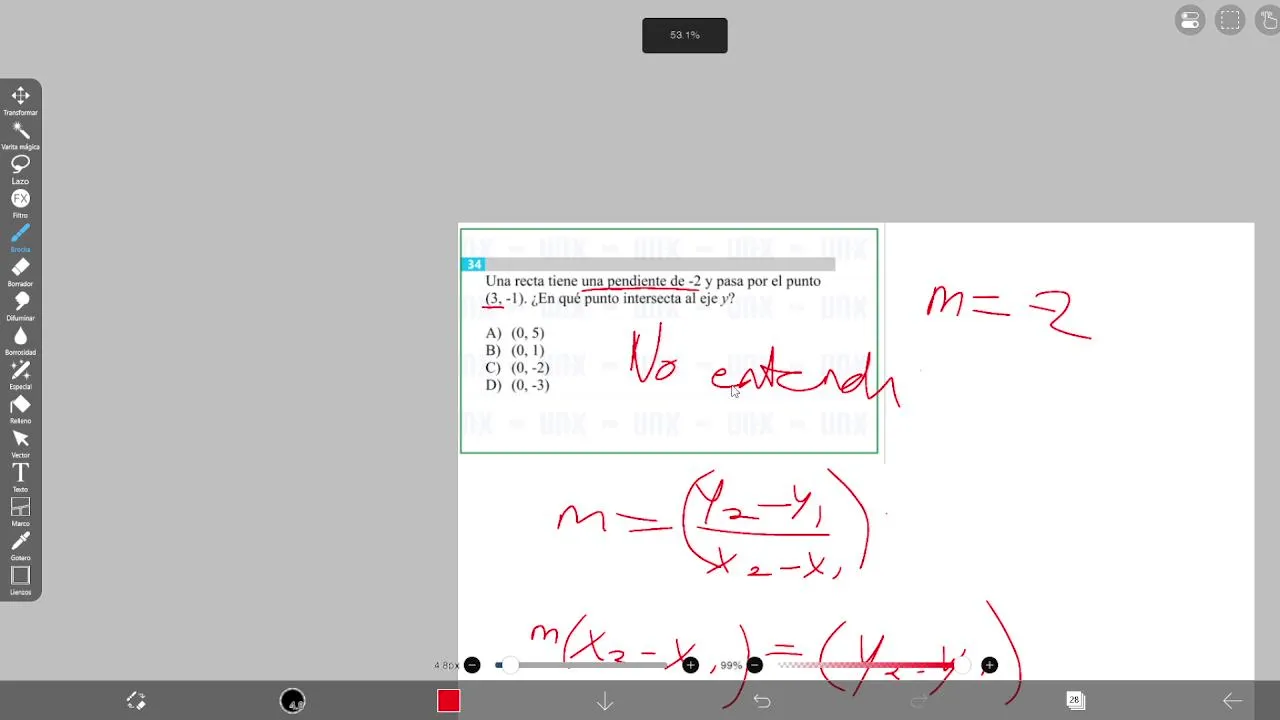Select the Marco frame tool
This screenshot has width=1280, height=720.
[20, 511]
